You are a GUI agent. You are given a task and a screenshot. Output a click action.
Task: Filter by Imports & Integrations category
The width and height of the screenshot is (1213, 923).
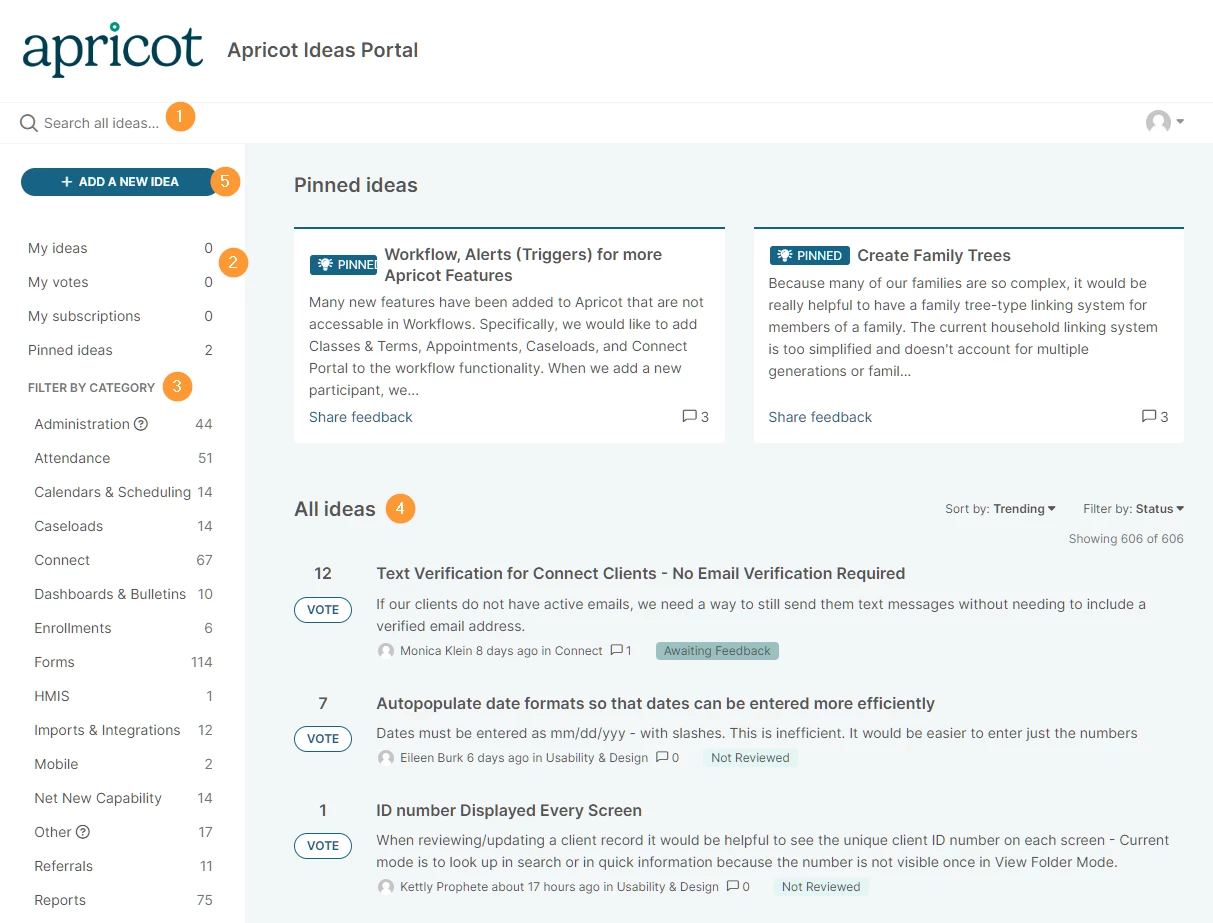tap(123, 730)
